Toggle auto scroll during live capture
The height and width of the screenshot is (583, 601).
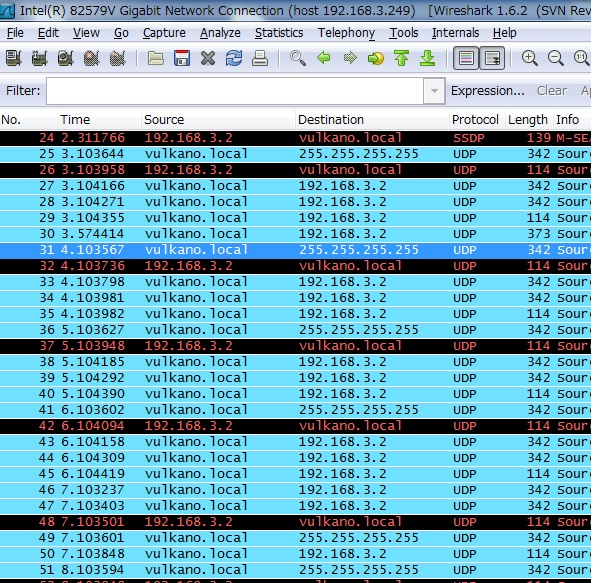[492, 59]
